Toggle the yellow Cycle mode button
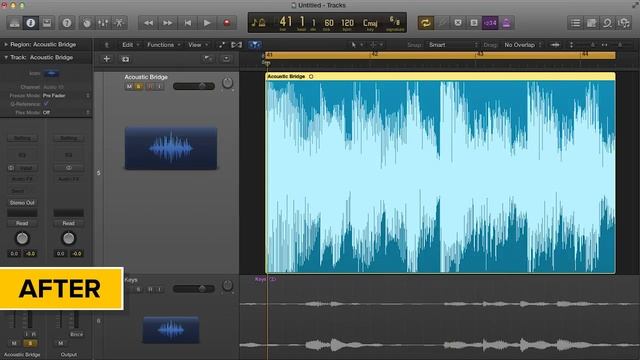 pos(426,23)
